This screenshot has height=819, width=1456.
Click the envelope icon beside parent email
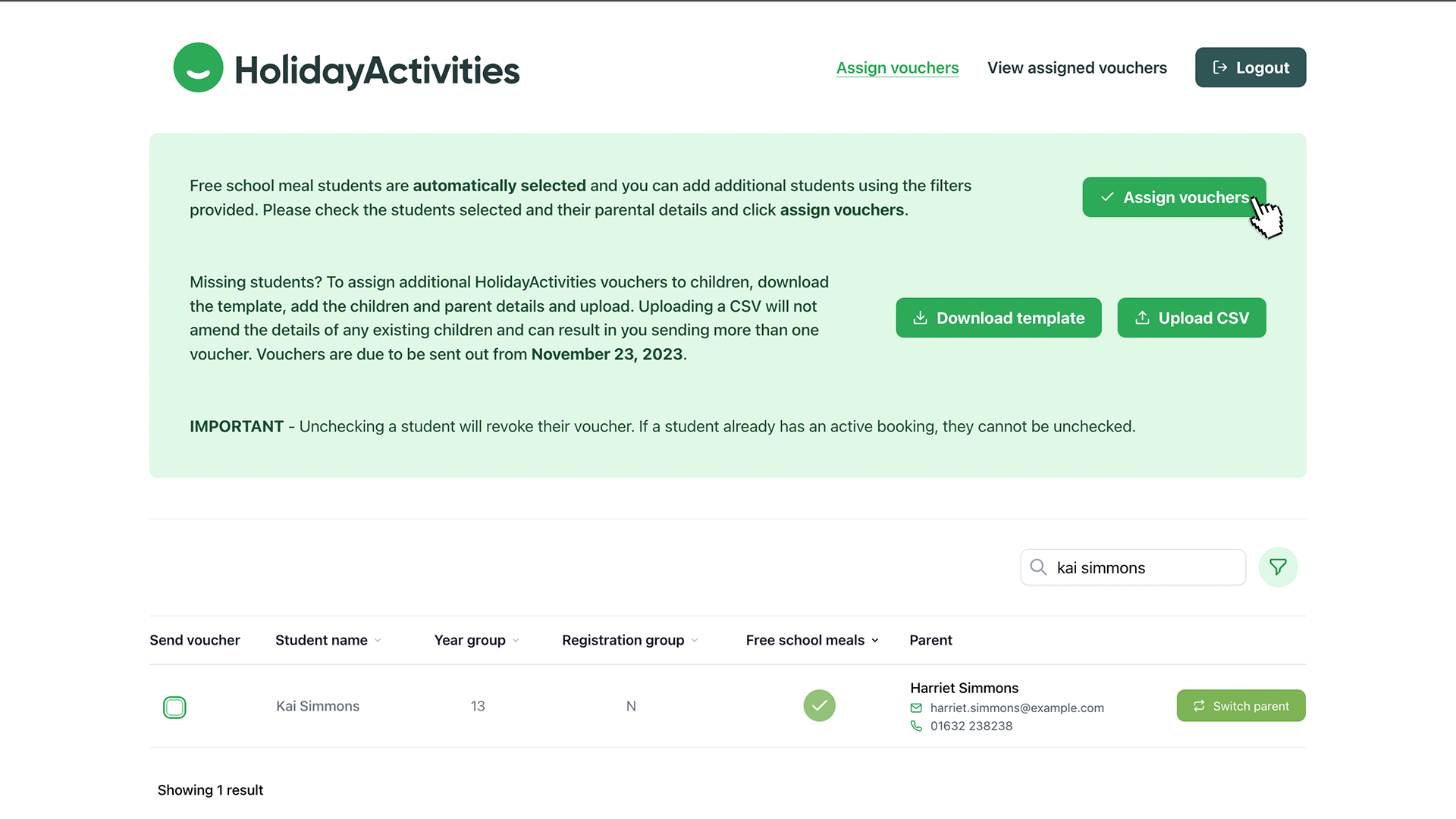click(916, 708)
